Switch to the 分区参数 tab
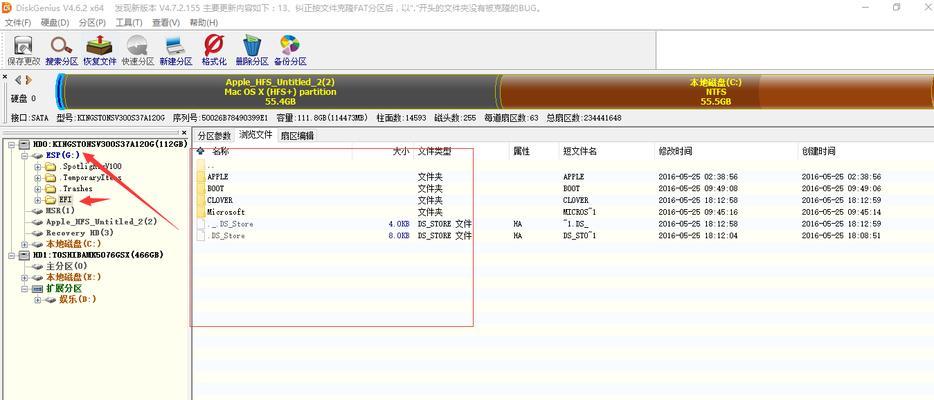 click(x=214, y=136)
